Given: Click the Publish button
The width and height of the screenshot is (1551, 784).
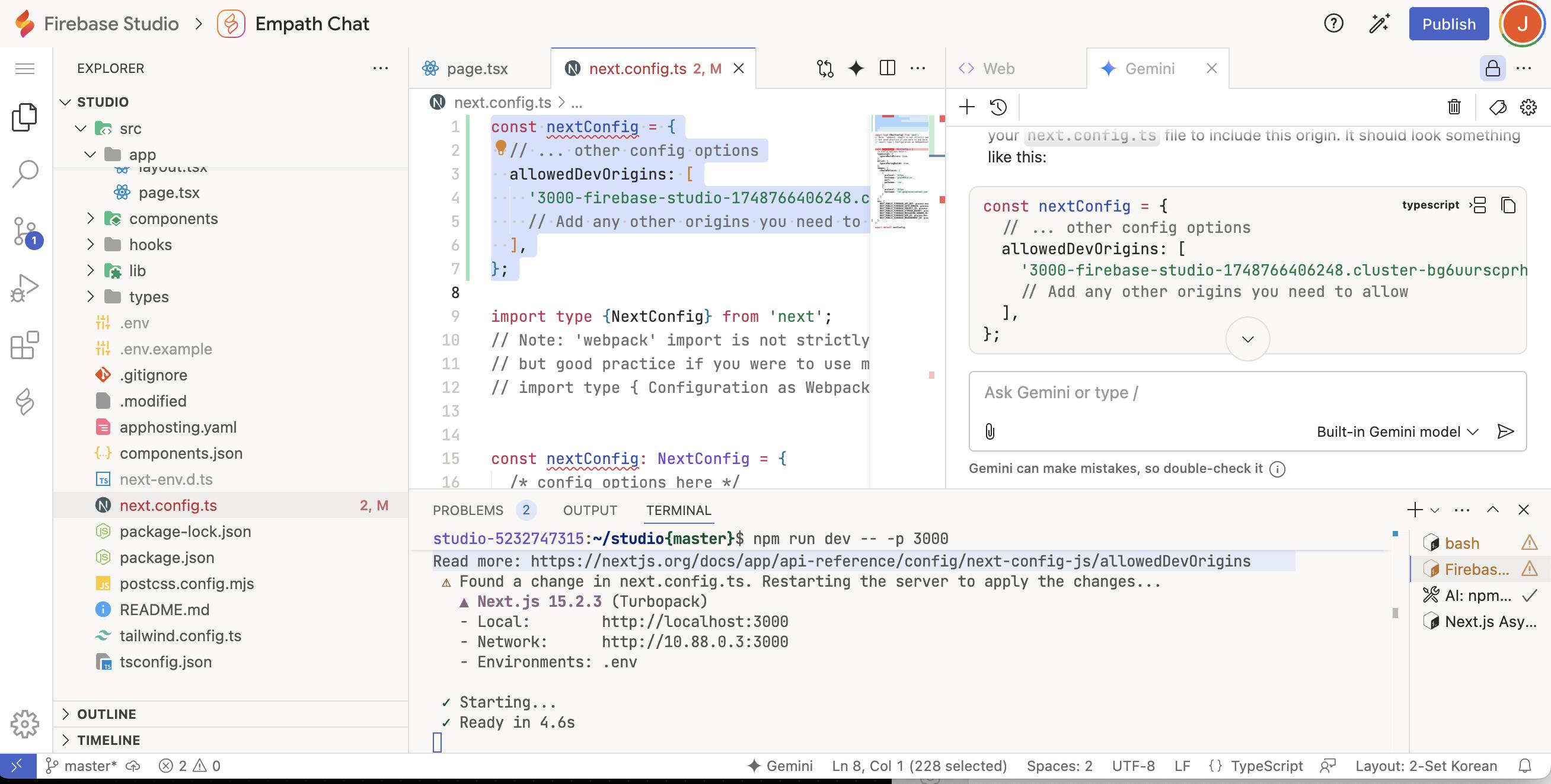Looking at the screenshot, I should [x=1448, y=24].
